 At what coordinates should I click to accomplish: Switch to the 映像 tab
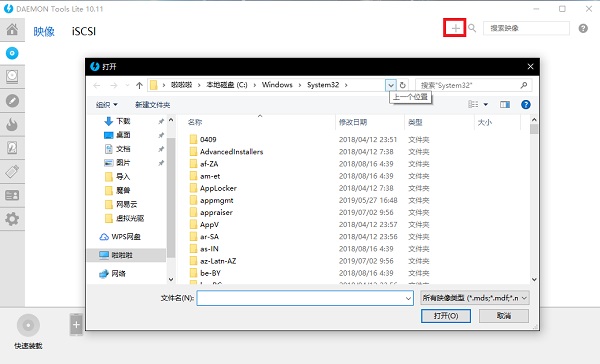(x=44, y=31)
